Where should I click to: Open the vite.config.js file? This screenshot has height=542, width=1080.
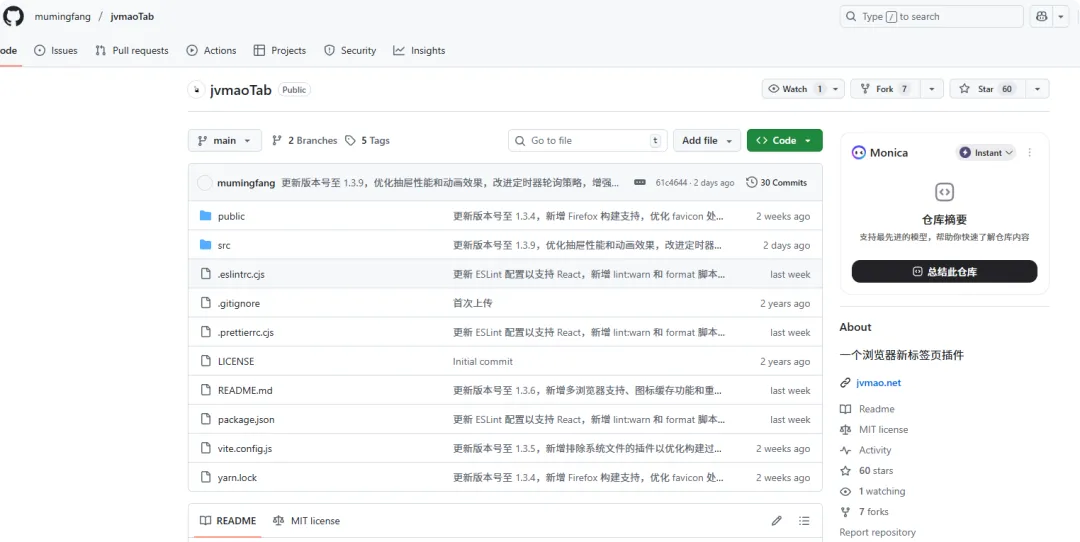pos(245,448)
